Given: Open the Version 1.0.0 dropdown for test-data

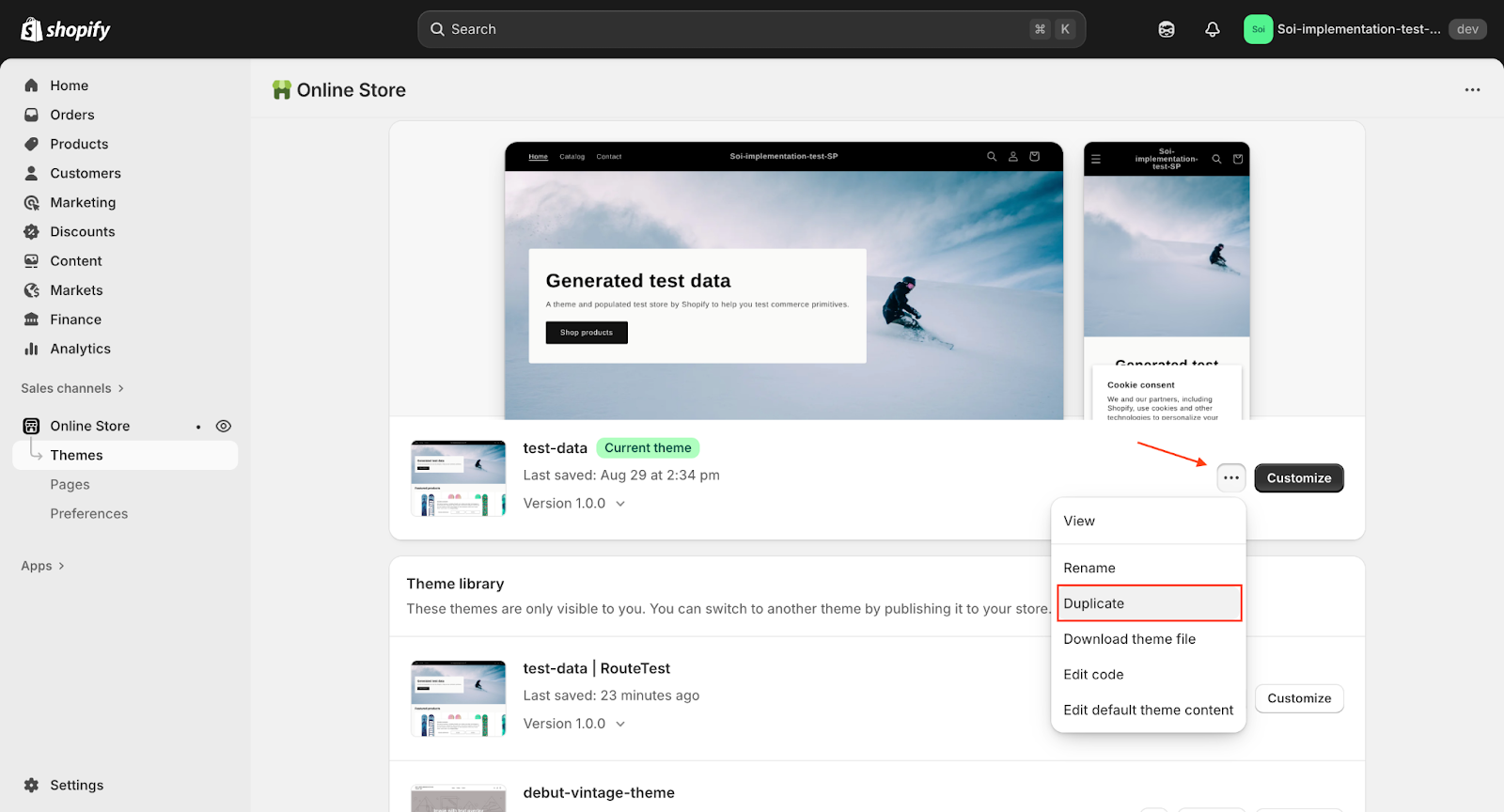Looking at the screenshot, I should [574, 504].
